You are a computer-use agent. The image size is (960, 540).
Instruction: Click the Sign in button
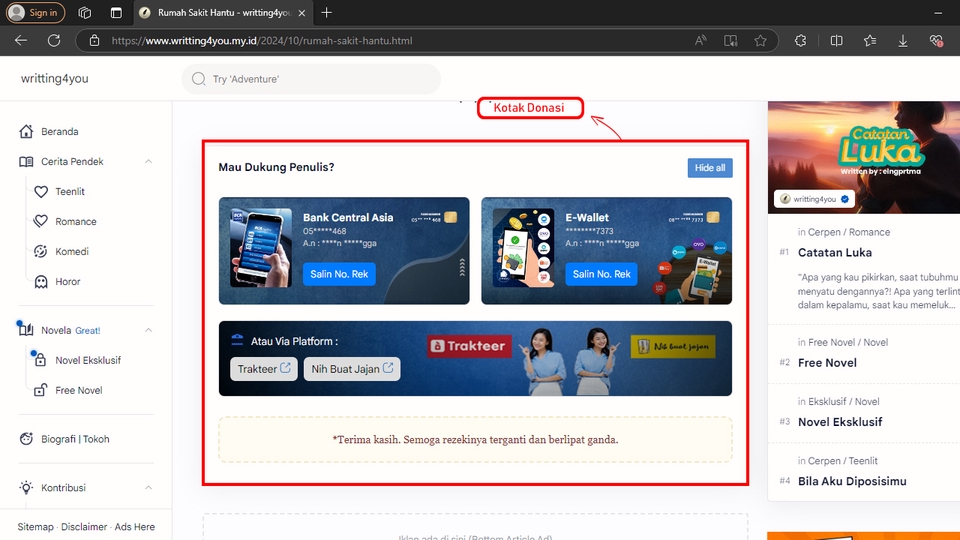click(36, 12)
